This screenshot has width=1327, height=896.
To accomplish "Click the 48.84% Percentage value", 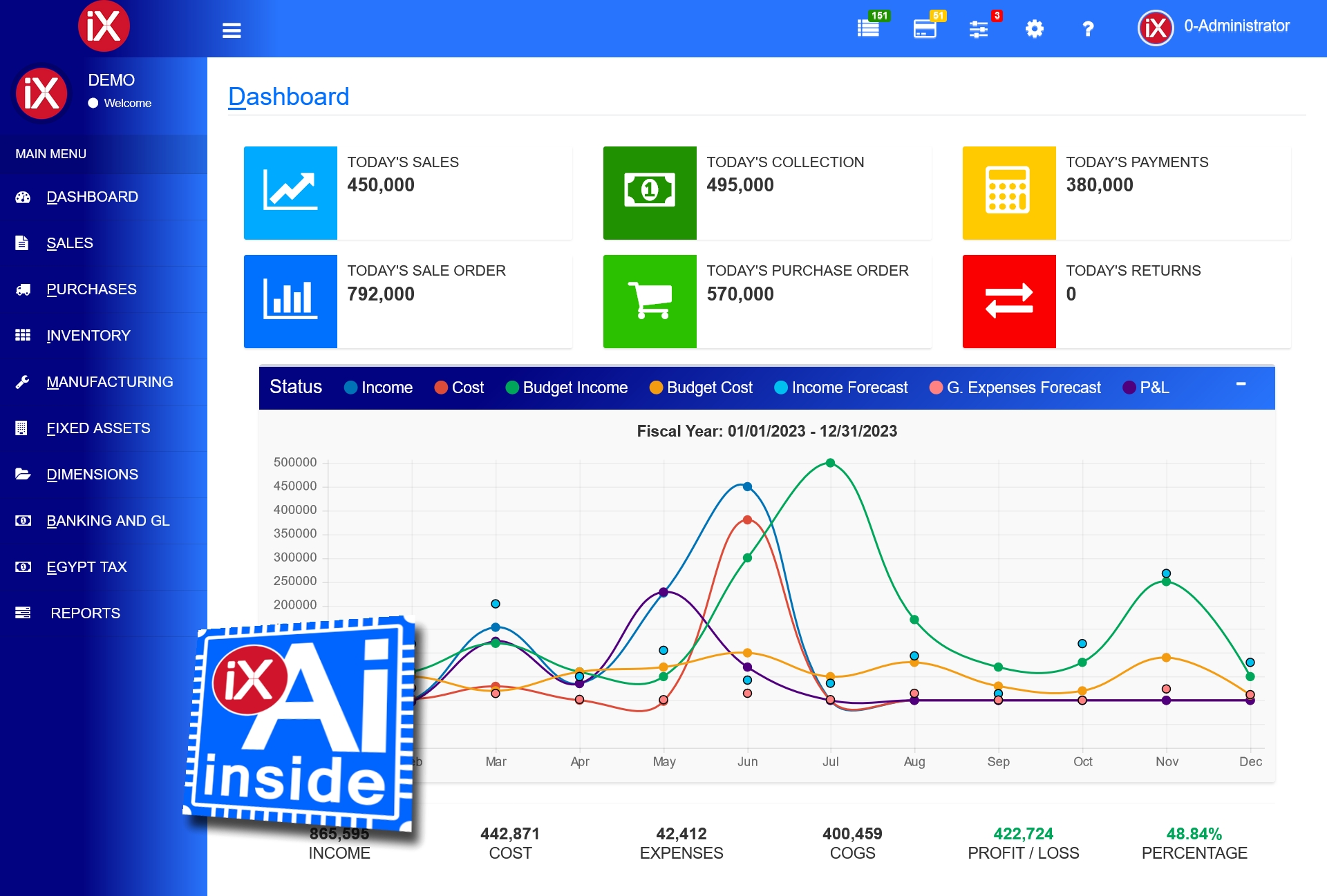I will coord(1194,834).
